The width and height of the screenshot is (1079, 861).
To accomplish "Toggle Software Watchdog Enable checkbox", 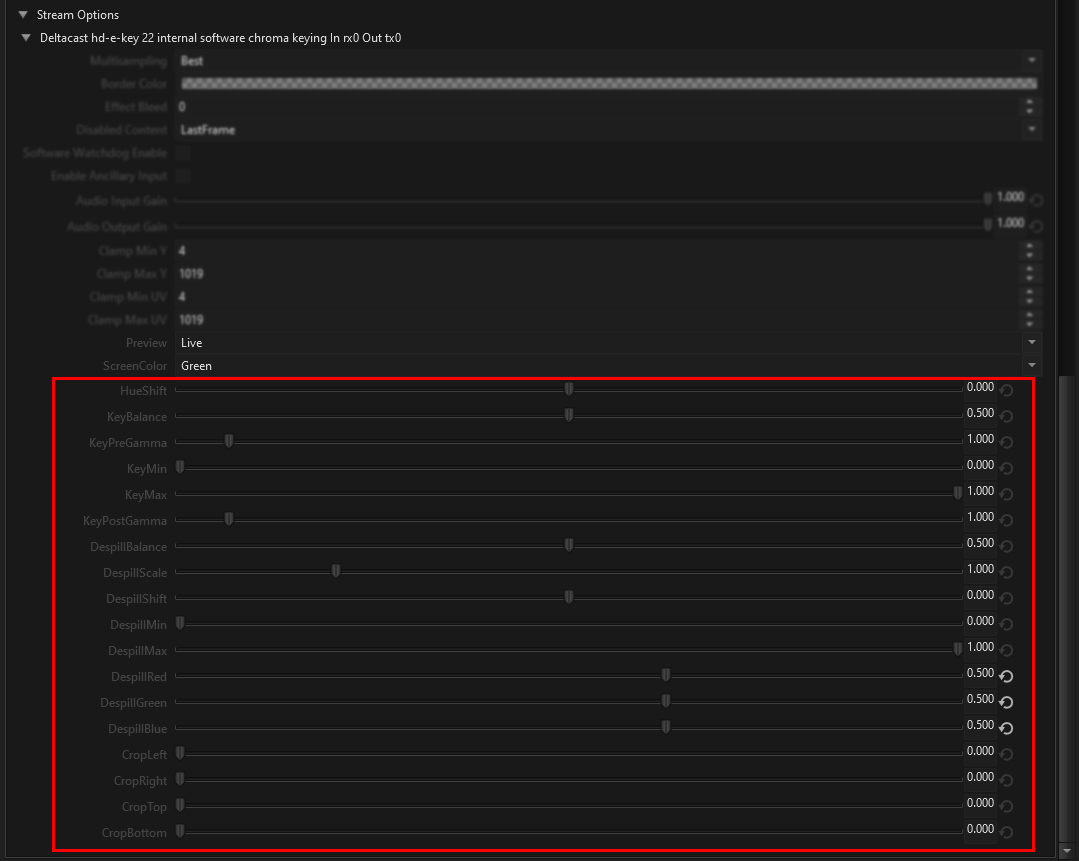I will coord(184,153).
